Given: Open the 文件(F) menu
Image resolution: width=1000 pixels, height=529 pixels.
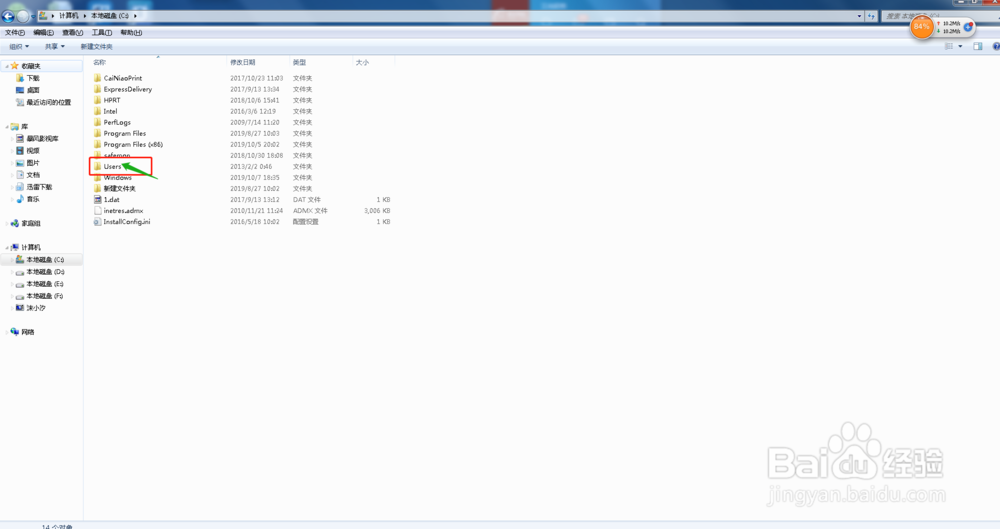Looking at the screenshot, I should (15, 33).
